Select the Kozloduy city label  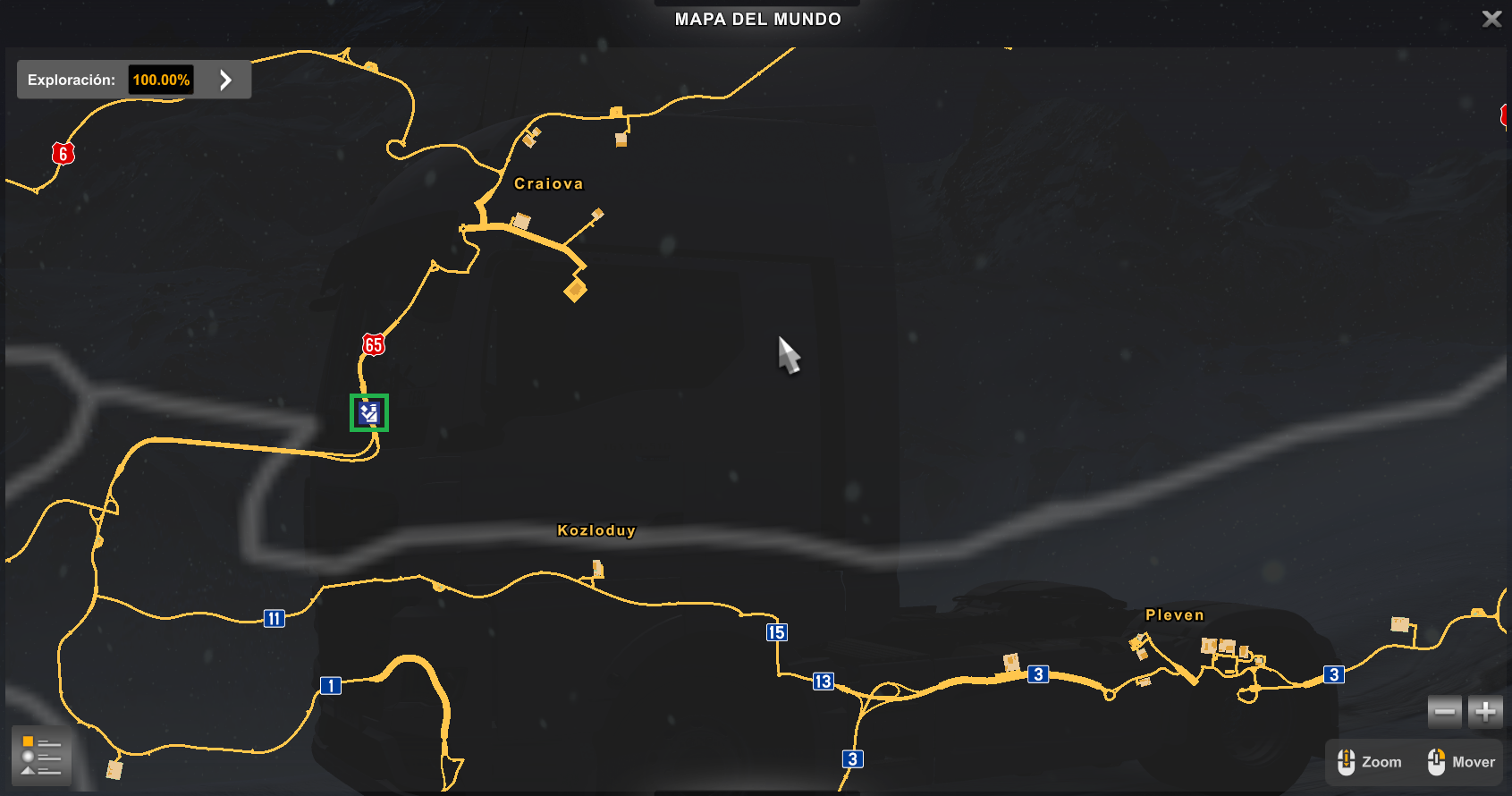tap(596, 530)
